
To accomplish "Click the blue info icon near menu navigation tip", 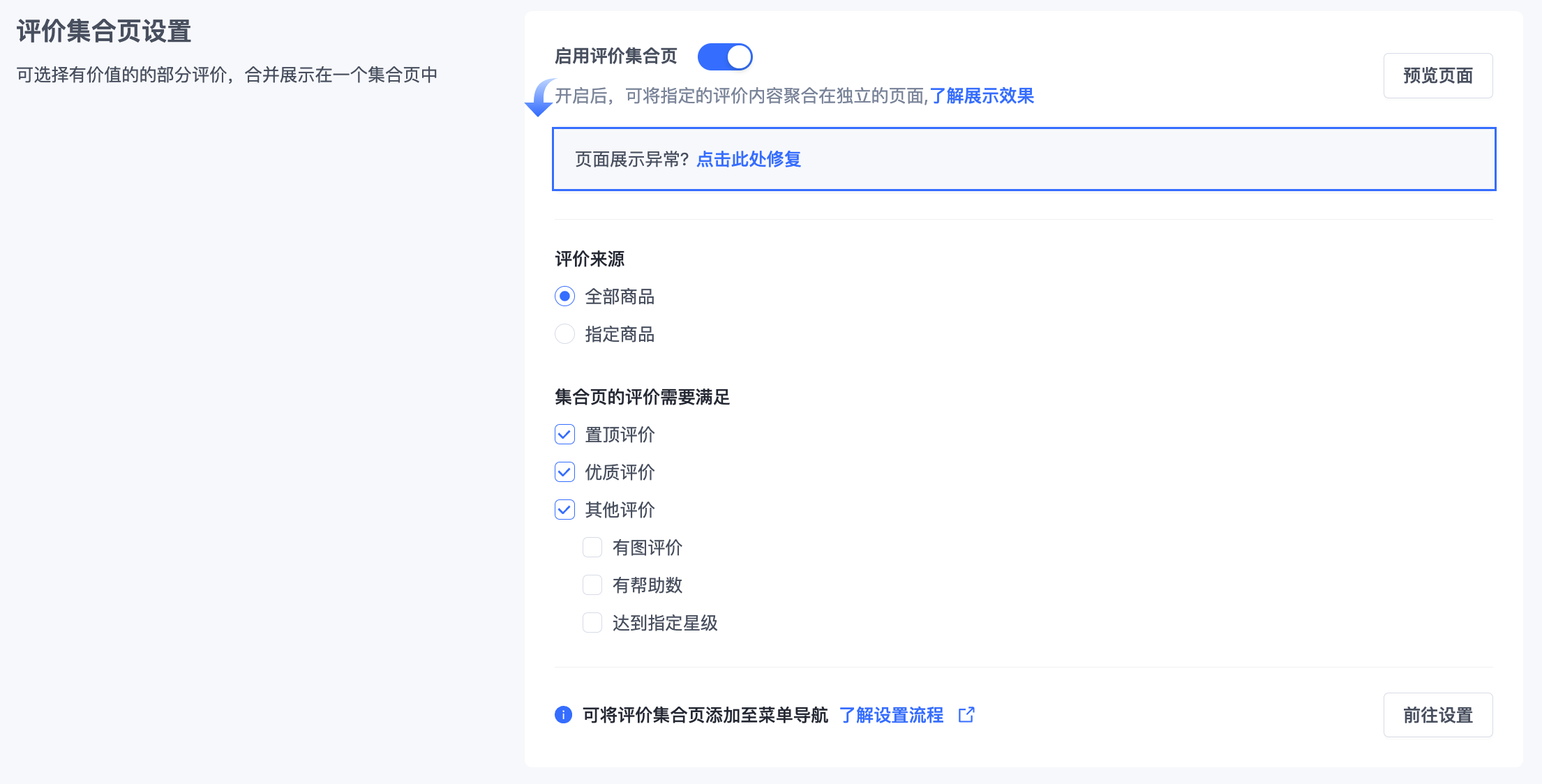I will tap(563, 715).
